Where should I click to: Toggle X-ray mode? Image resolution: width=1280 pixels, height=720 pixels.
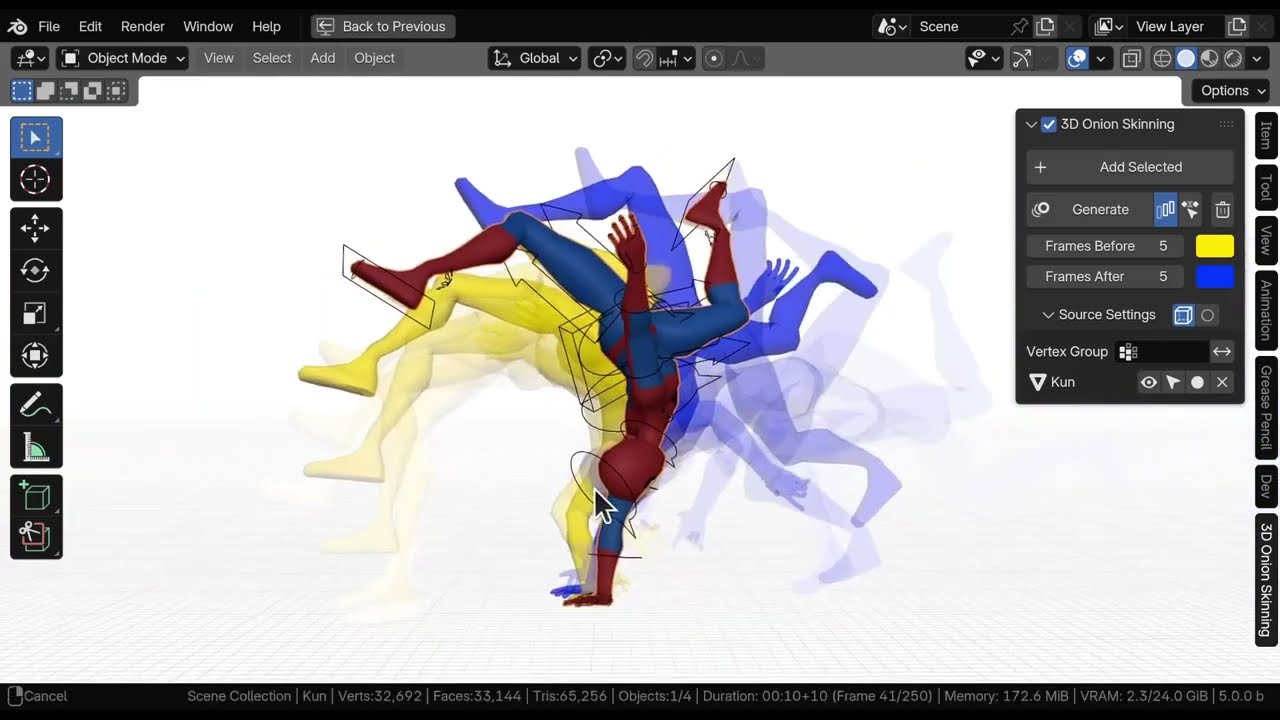[x=1132, y=59]
